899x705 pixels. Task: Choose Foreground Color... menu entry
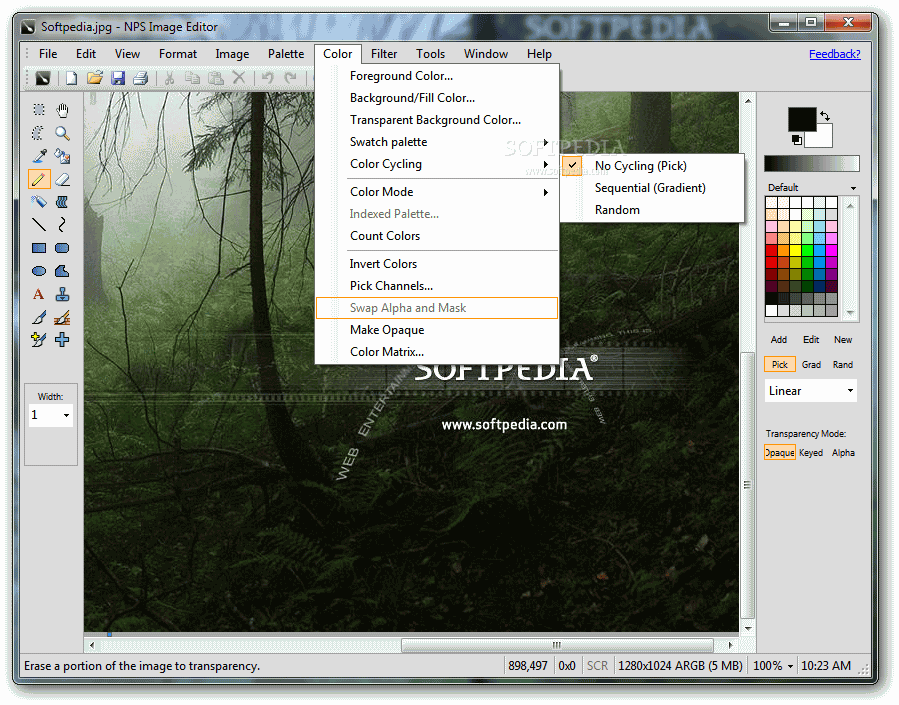point(437,76)
